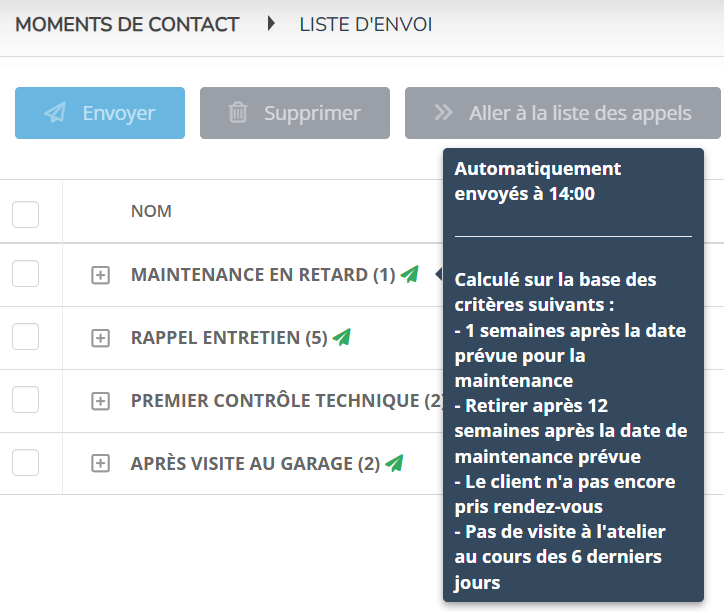
Task: Click the paper plane icon in Envoyer button
Action: point(55,113)
